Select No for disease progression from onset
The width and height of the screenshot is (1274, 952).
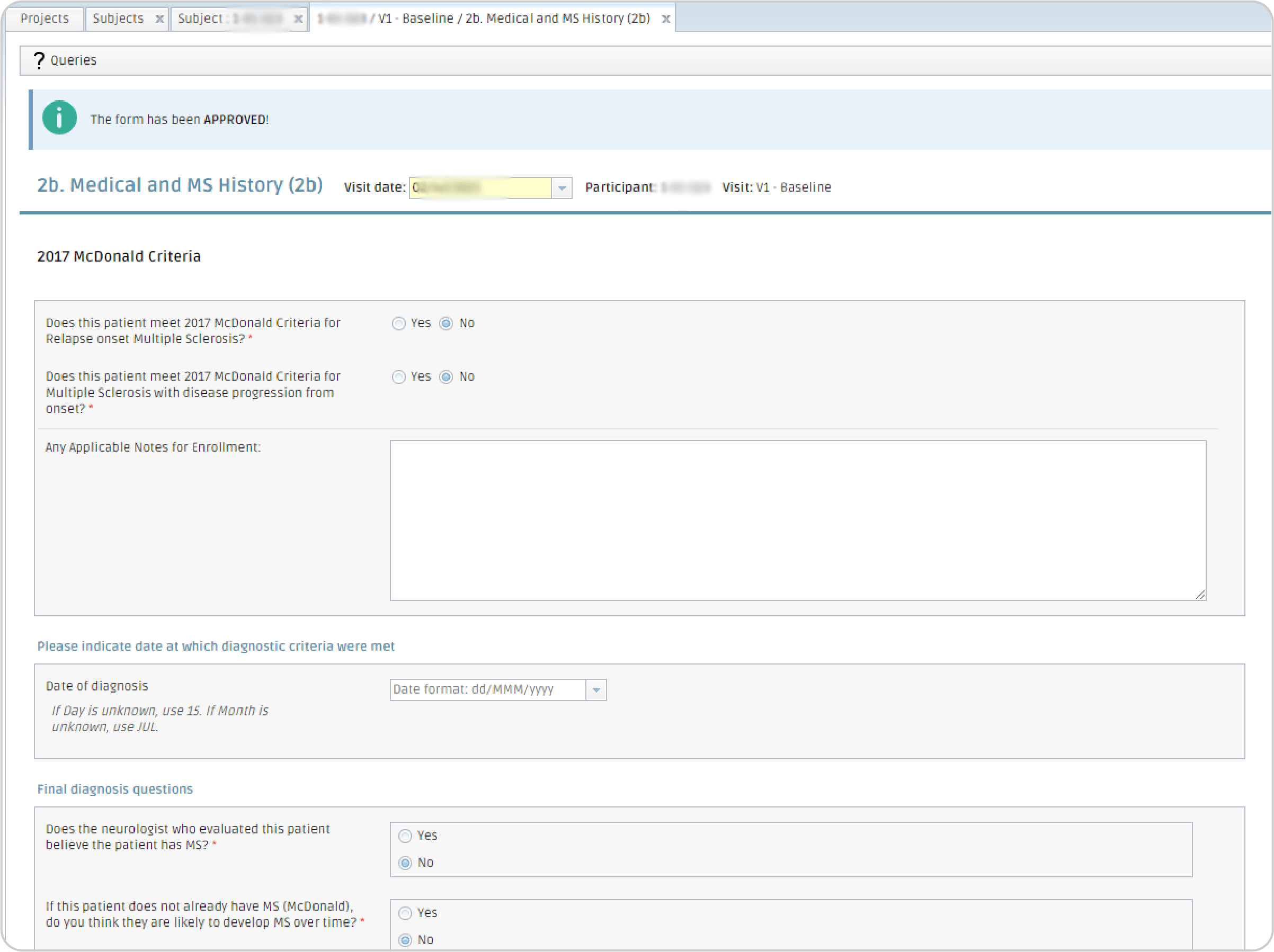click(446, 377)
